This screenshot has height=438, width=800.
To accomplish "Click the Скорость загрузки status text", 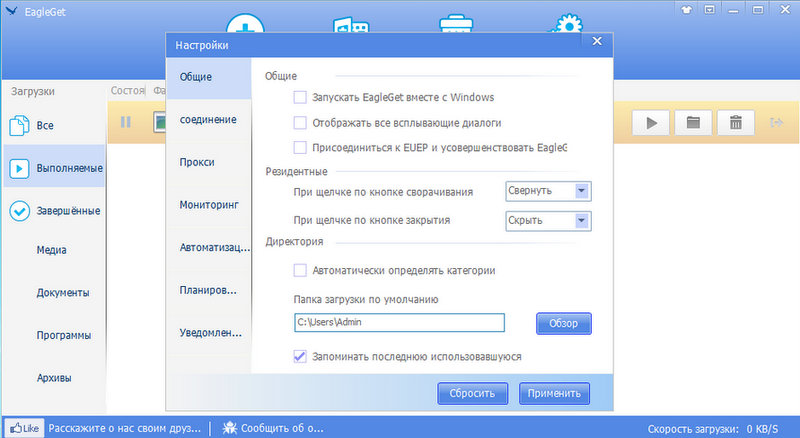I will [713, 429].
